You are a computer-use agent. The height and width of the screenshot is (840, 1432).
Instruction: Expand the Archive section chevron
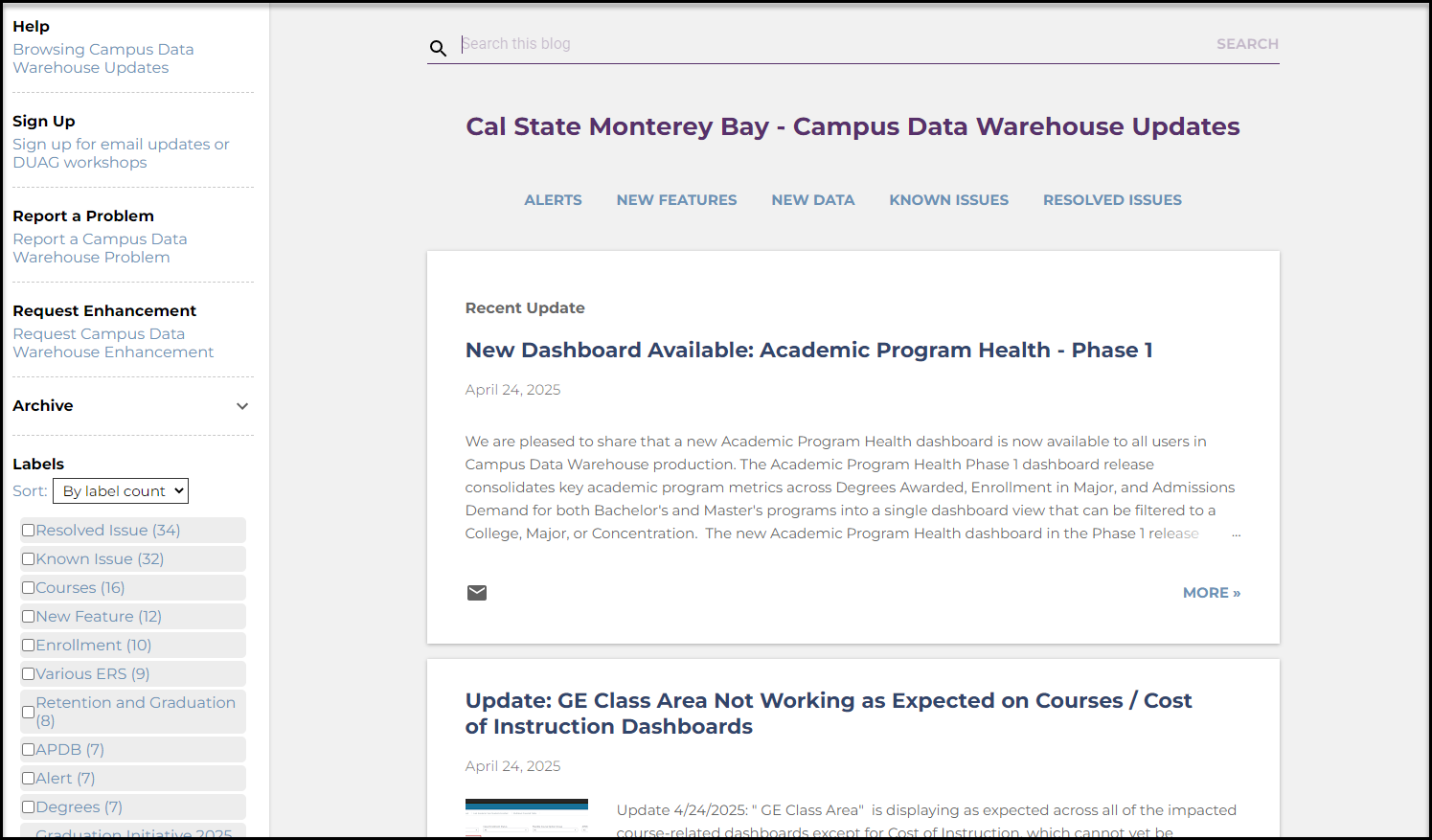(x=242, y=406)
